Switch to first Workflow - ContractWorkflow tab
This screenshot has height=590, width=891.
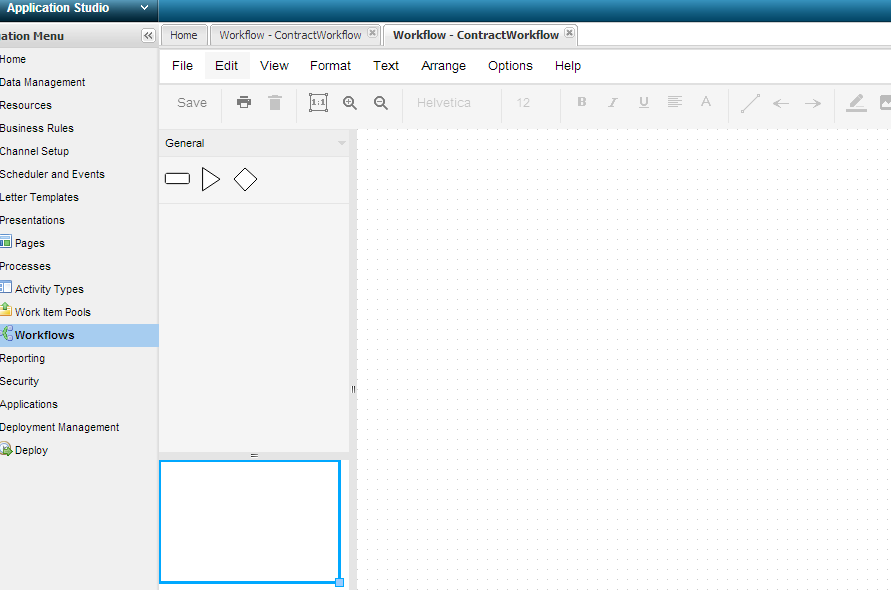pyautogui.click(x=290, y=35)
